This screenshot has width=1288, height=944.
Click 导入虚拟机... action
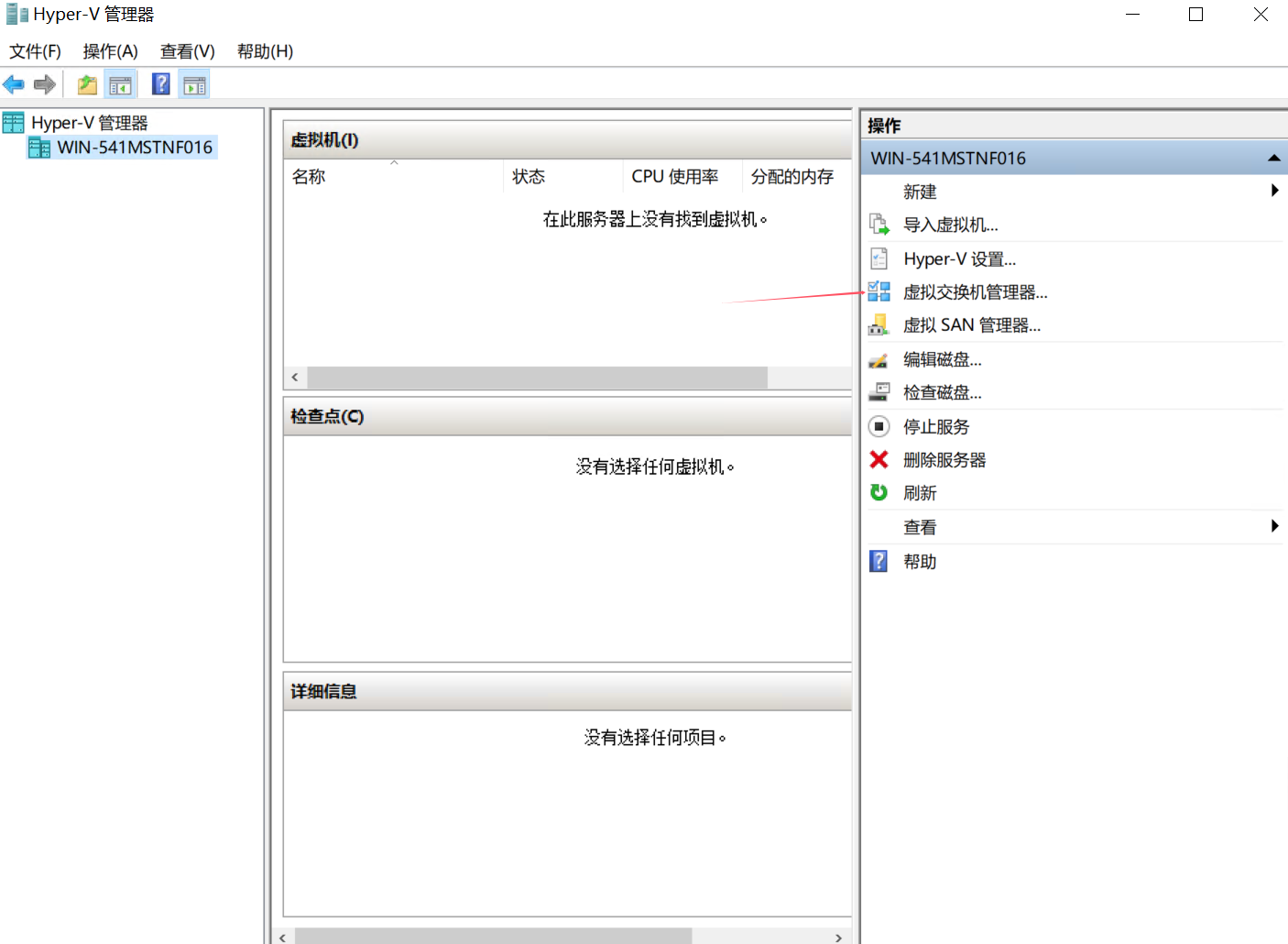pos(950,225)
